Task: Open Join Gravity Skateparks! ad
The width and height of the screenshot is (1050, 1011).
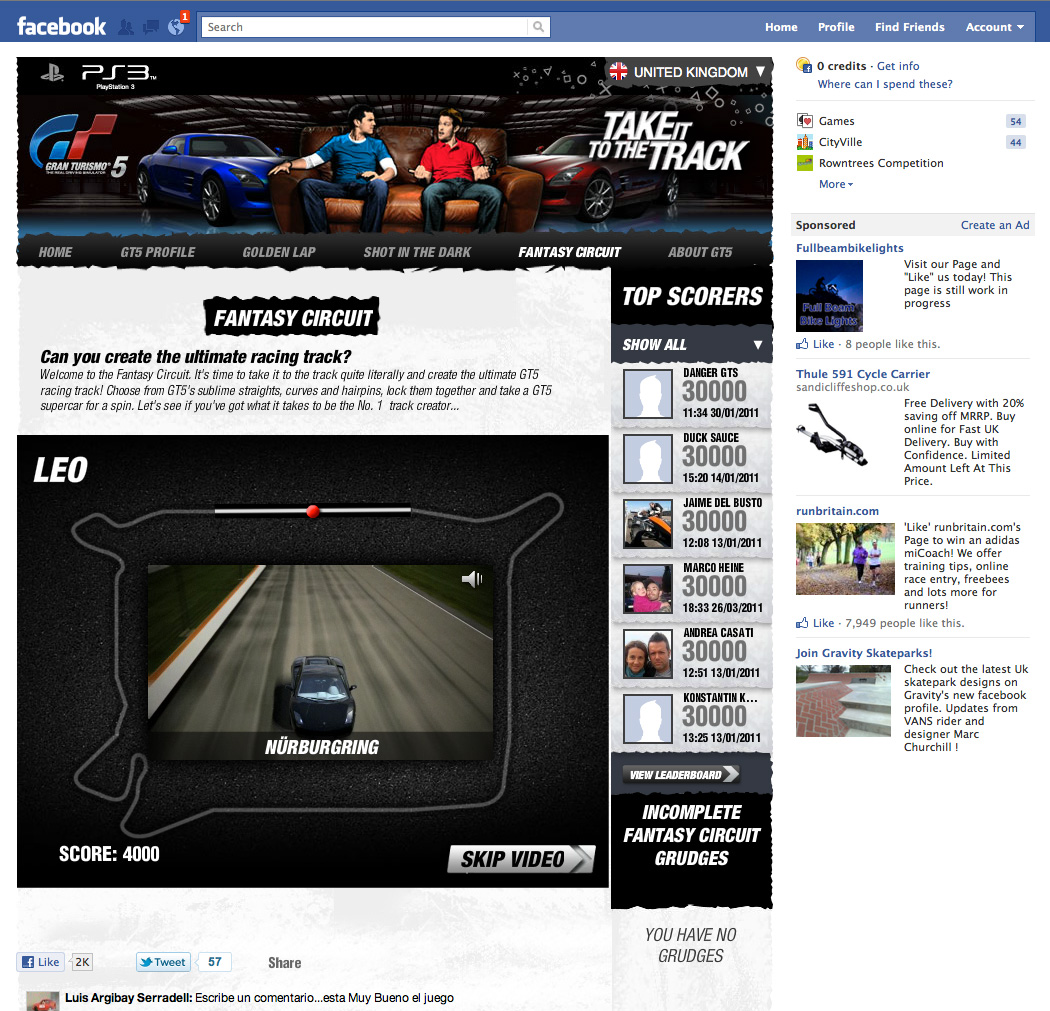Action: 864,653
